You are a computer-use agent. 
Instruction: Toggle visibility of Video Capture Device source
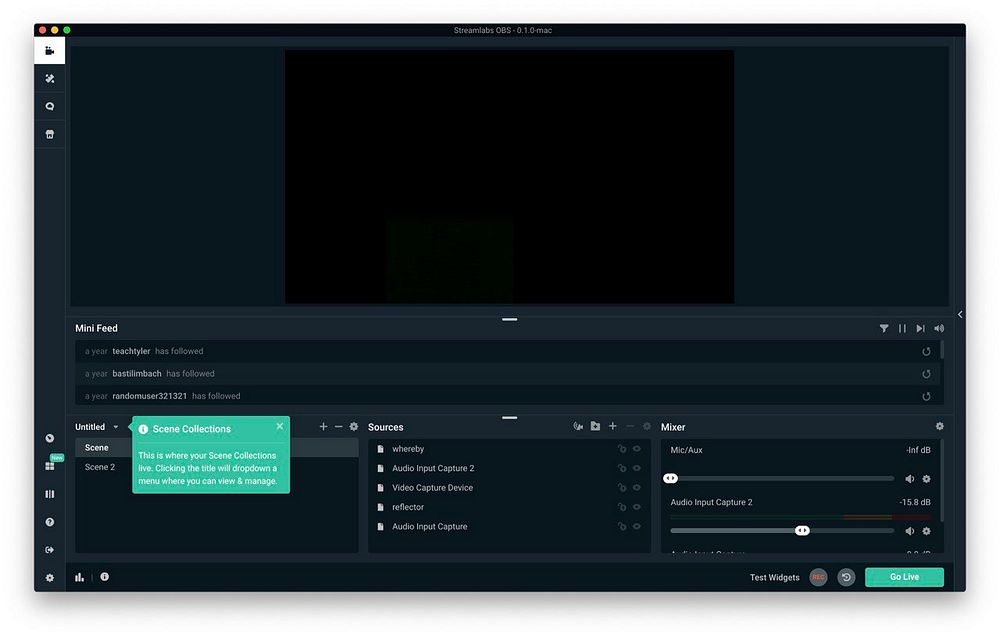(x=636, y=488)
